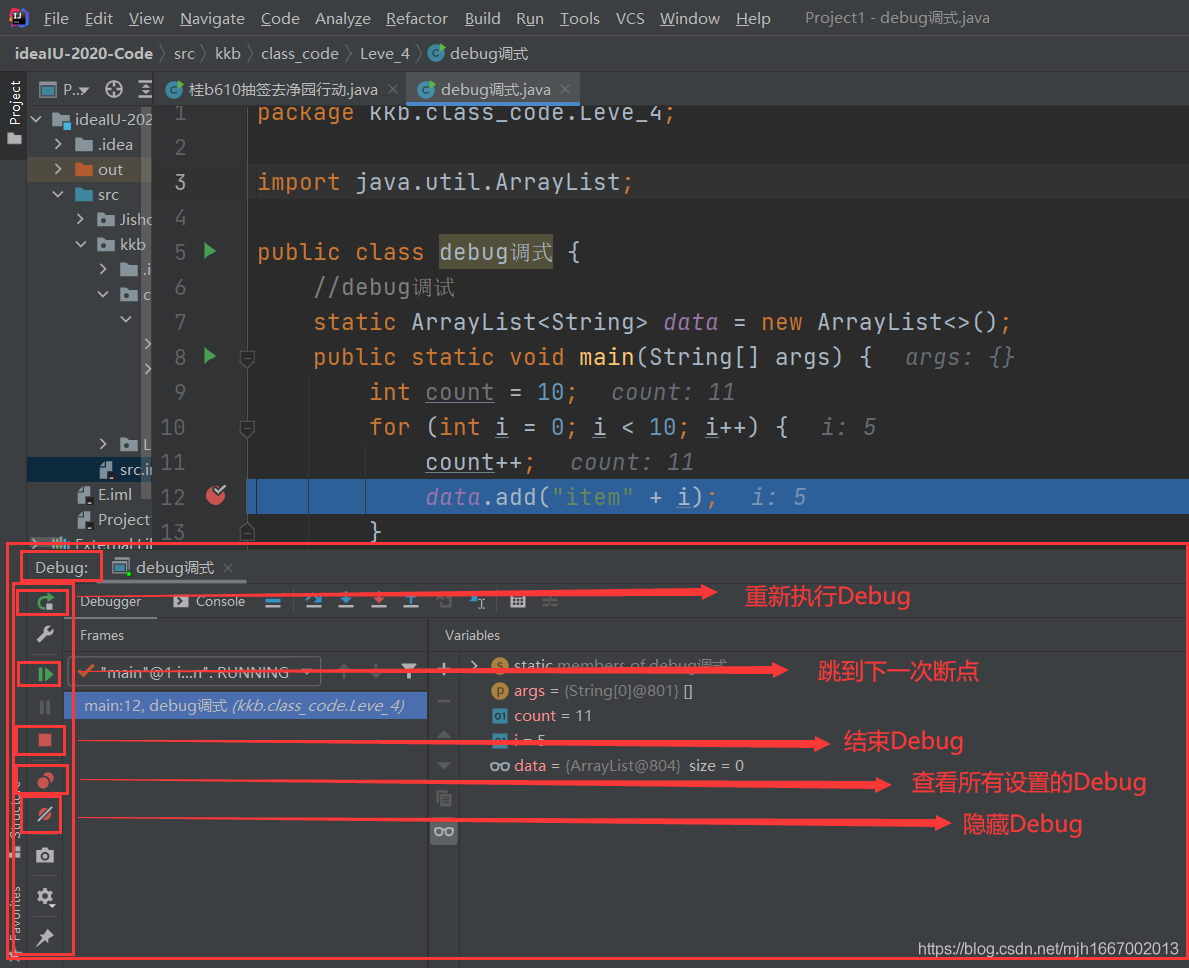Select the main:12 stack frame

coord(246,706)
